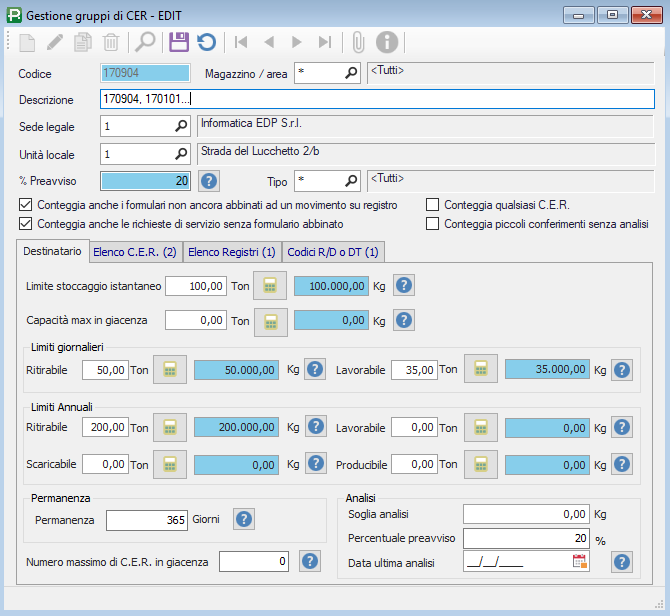The height and width of the screenshot is (616, 670).
Task: Open Tipo lookup search
Action: pyautogui.click(x=351, y=181)
